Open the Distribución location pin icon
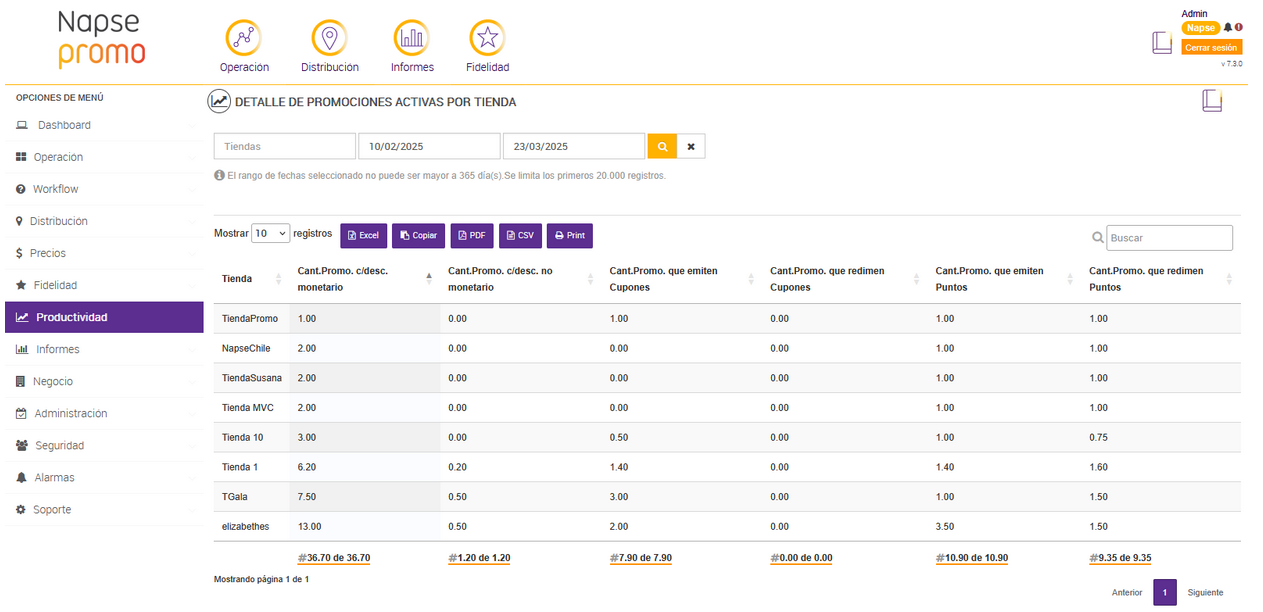1263x612 pixels. tap(329, 38)
